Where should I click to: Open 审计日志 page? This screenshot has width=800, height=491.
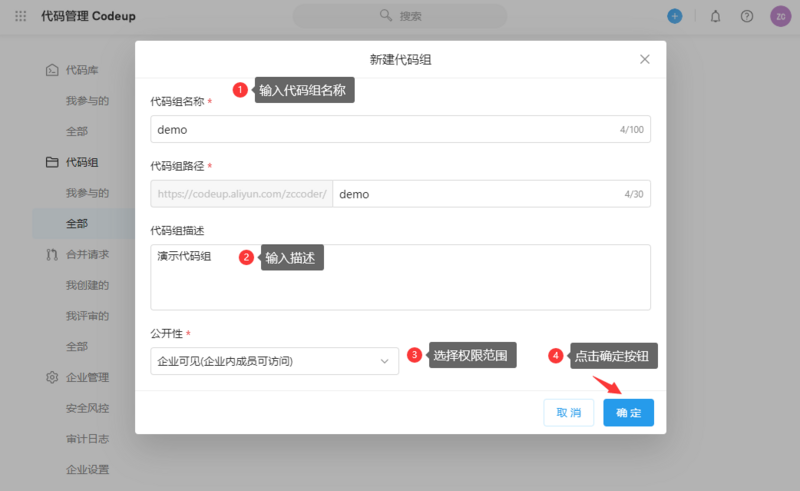coord(87,438)
